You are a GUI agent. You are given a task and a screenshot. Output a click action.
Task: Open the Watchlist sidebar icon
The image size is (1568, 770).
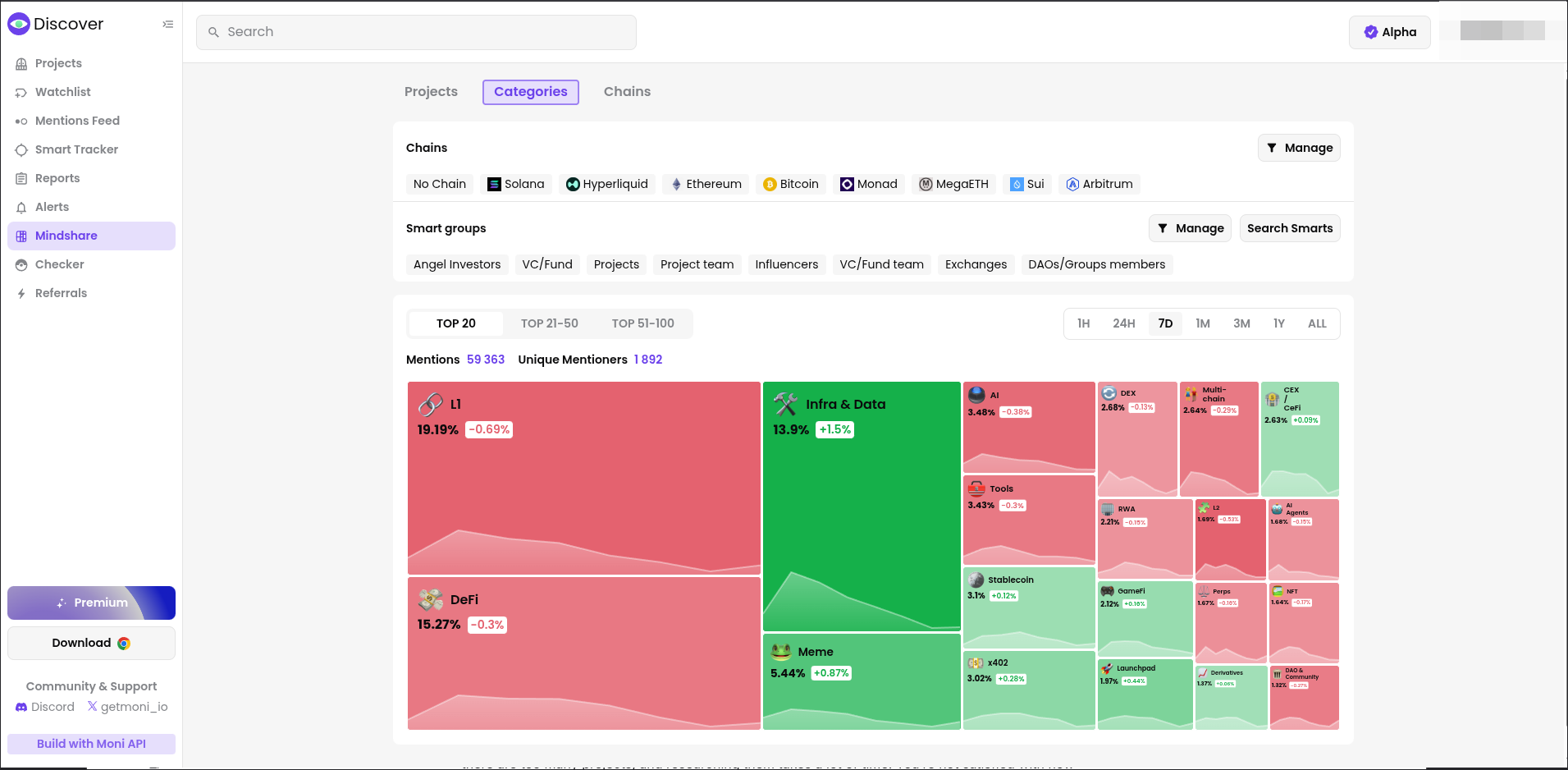click(x=21, y=93)
